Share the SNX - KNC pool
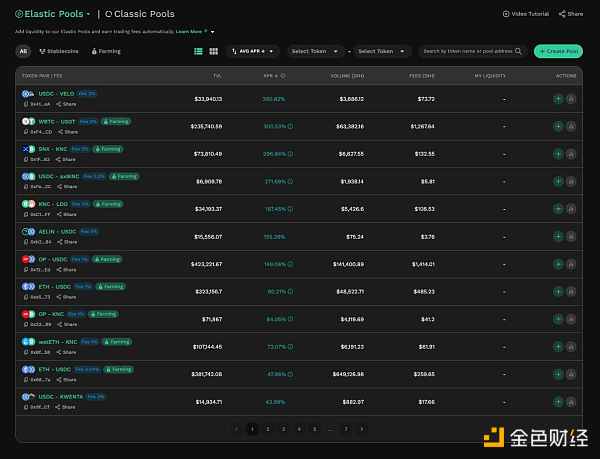The width and height of the screenshot is (600, 459). 66,160
